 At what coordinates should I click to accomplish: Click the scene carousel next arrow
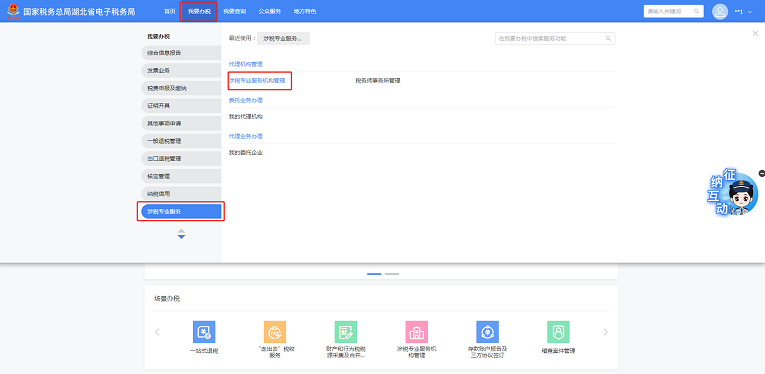(606, 332)
